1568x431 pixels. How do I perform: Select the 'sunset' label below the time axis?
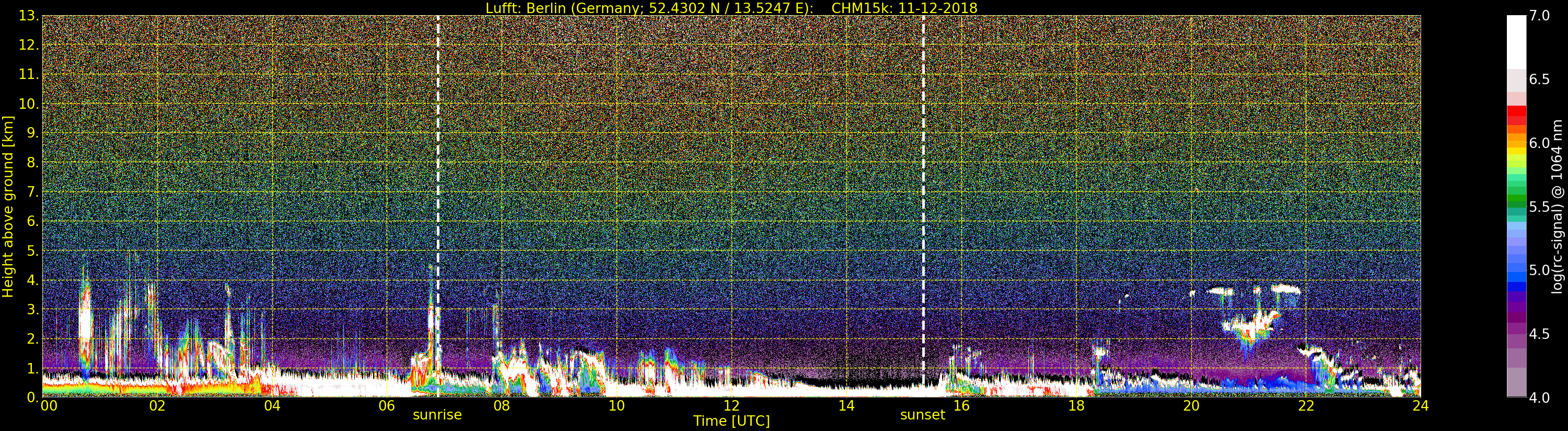[922, 415]
